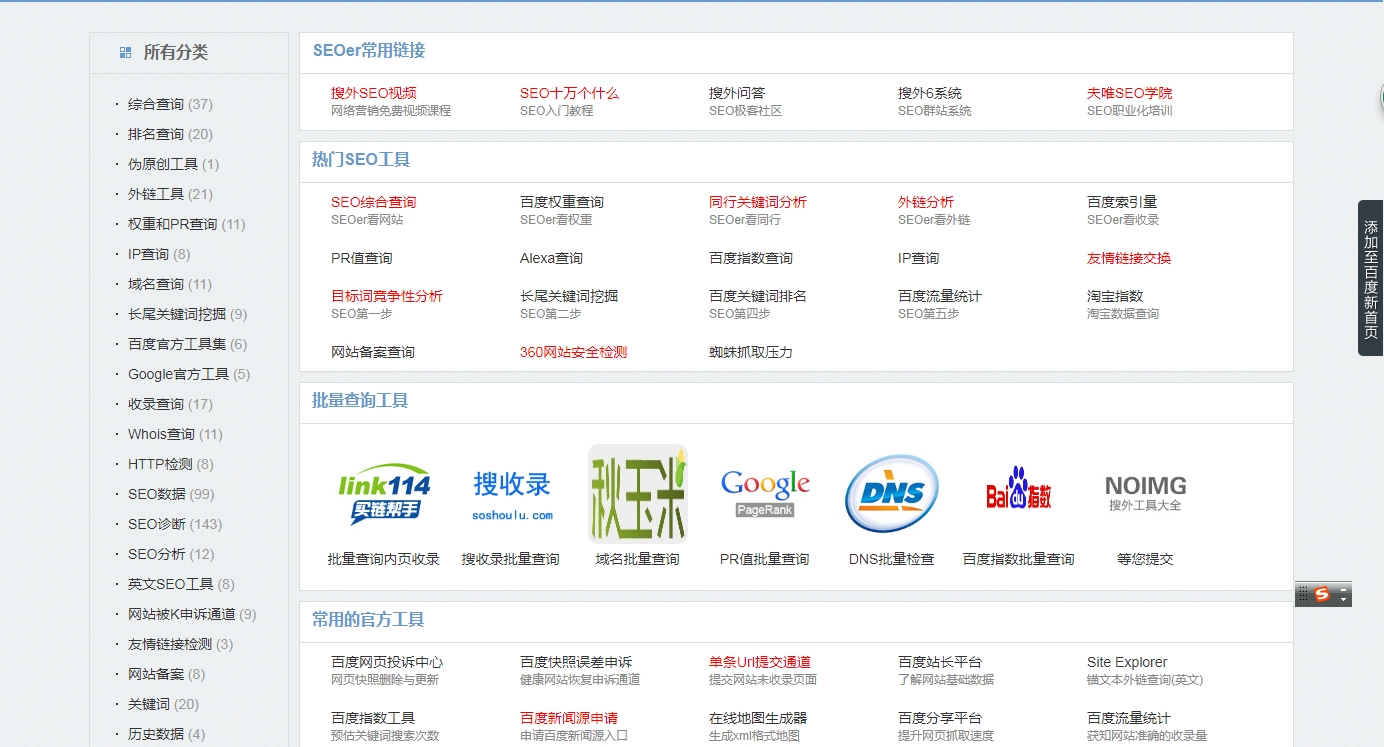Open 外链分析 tool
Image resolution: width=1384 pixels, height=747 pixels.
click(926, 202)
